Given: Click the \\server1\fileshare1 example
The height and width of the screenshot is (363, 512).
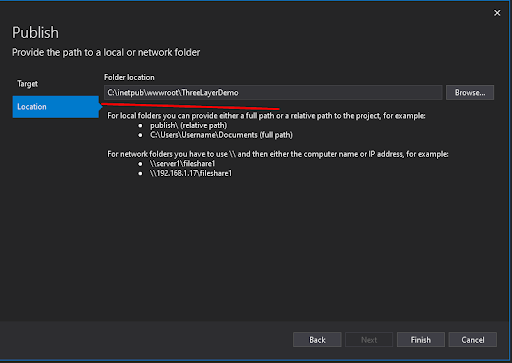Looking at the screenshot, I should pos(182,164).
